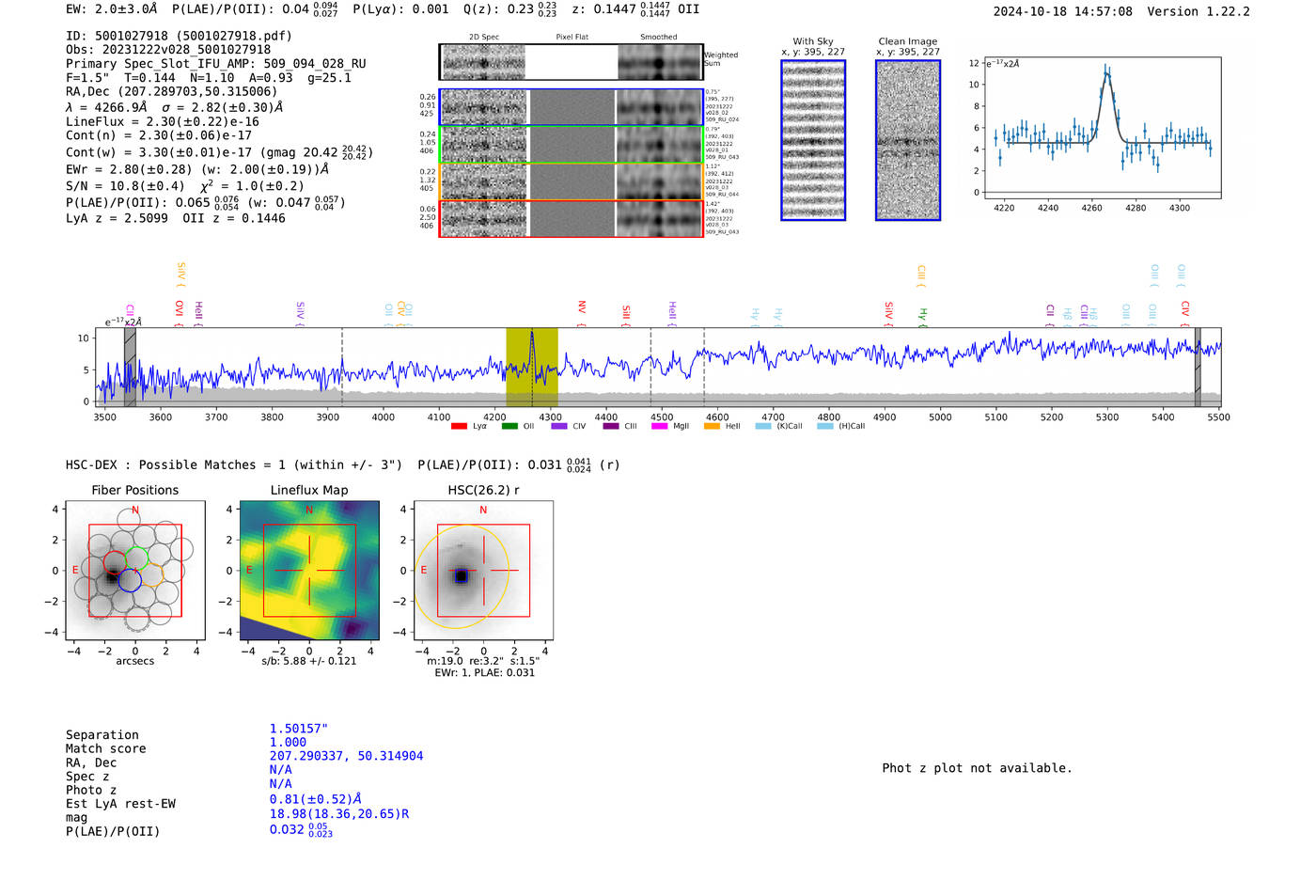The image size is (1316, 896).
Task: Open the HSC(26.2) r image panel
Action: tap(483, 571)
